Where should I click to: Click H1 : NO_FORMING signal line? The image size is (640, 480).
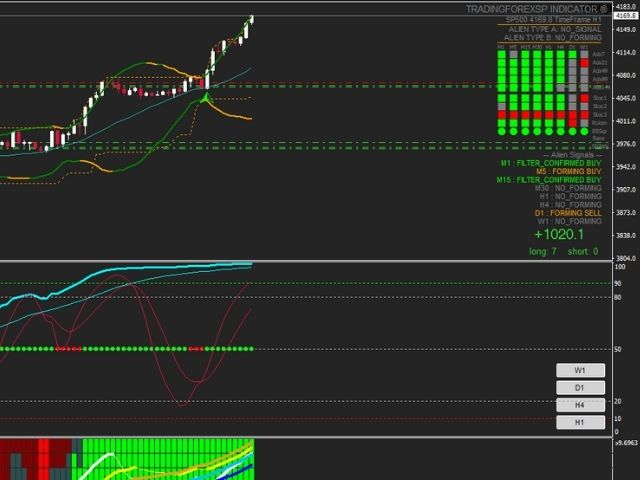click(x=571, y=196)
